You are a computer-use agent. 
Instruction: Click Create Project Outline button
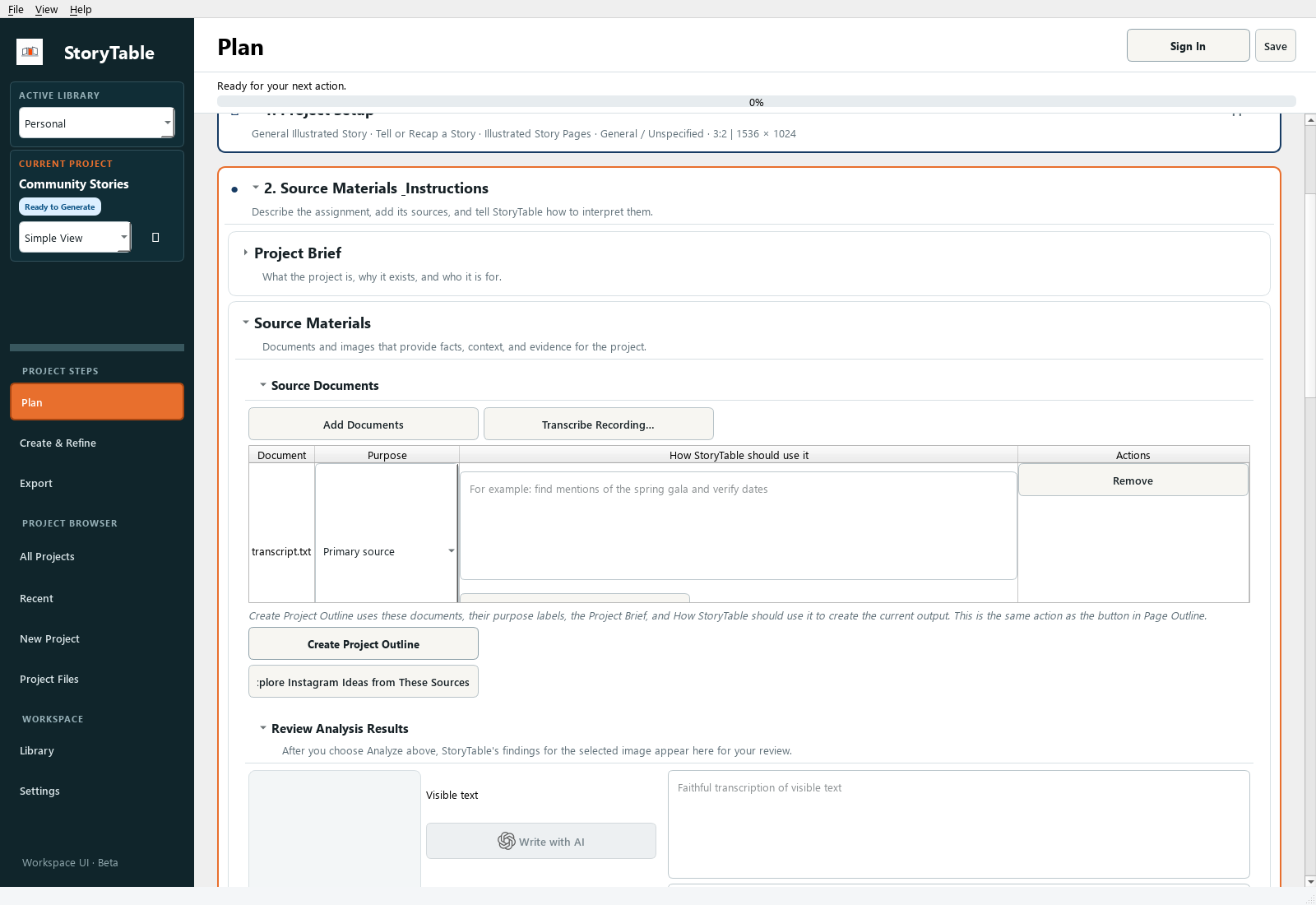pos(364,644)
